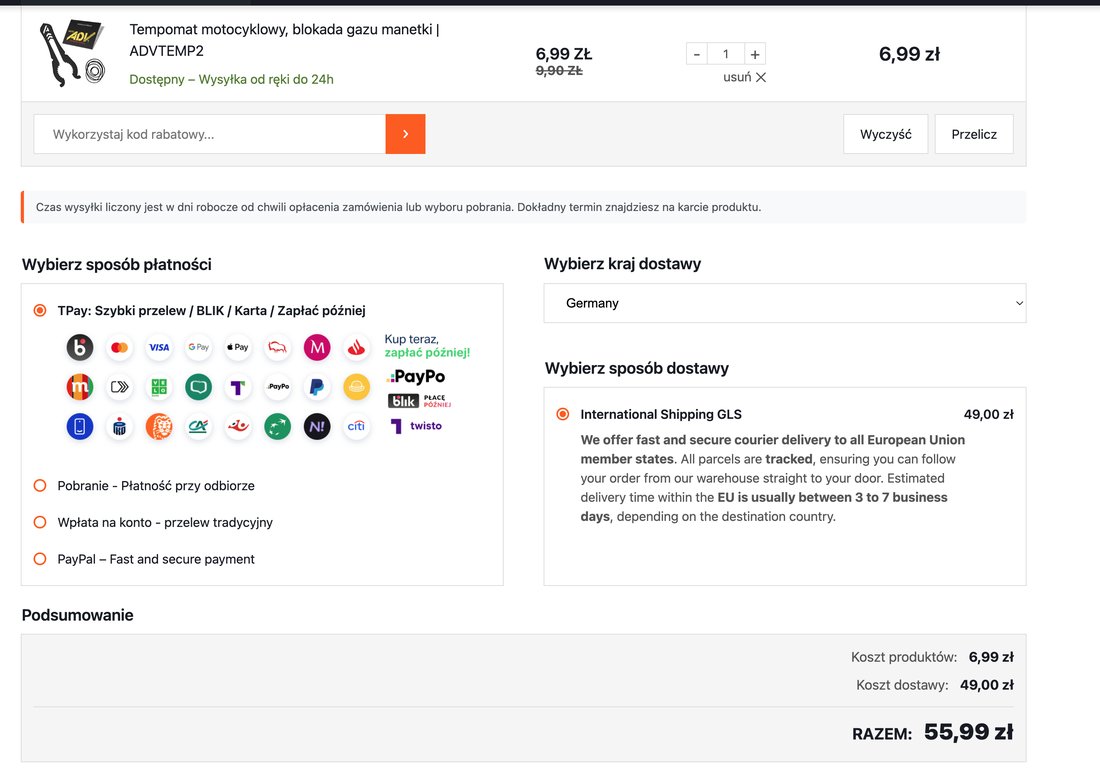
Task: Click the Wyczyść clear cart button
Action: (x=885, y=134)
